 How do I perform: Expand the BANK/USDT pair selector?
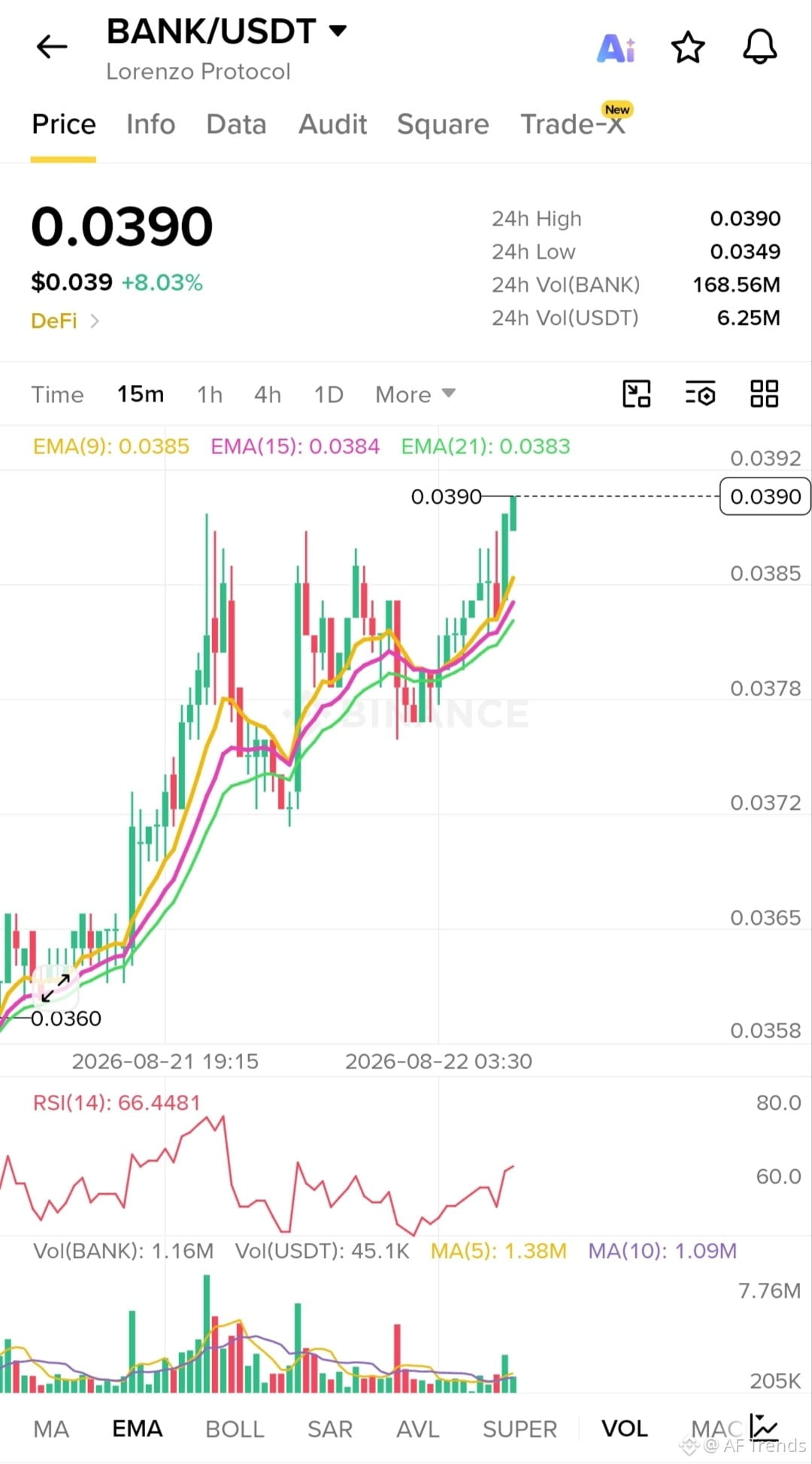(338, 31)
